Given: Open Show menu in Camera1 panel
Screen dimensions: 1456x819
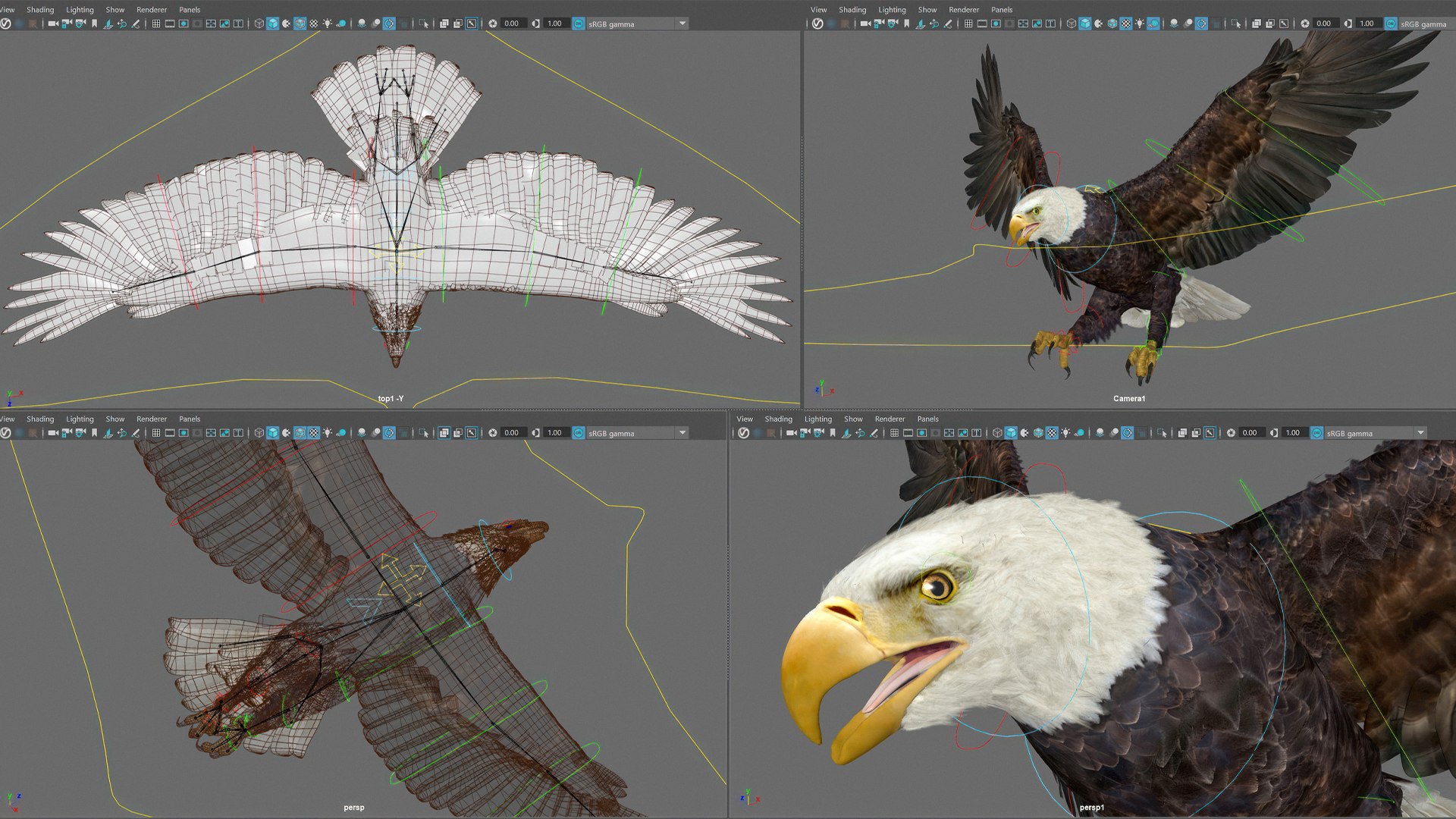Looking at the screenshot, I should point(927,10).
